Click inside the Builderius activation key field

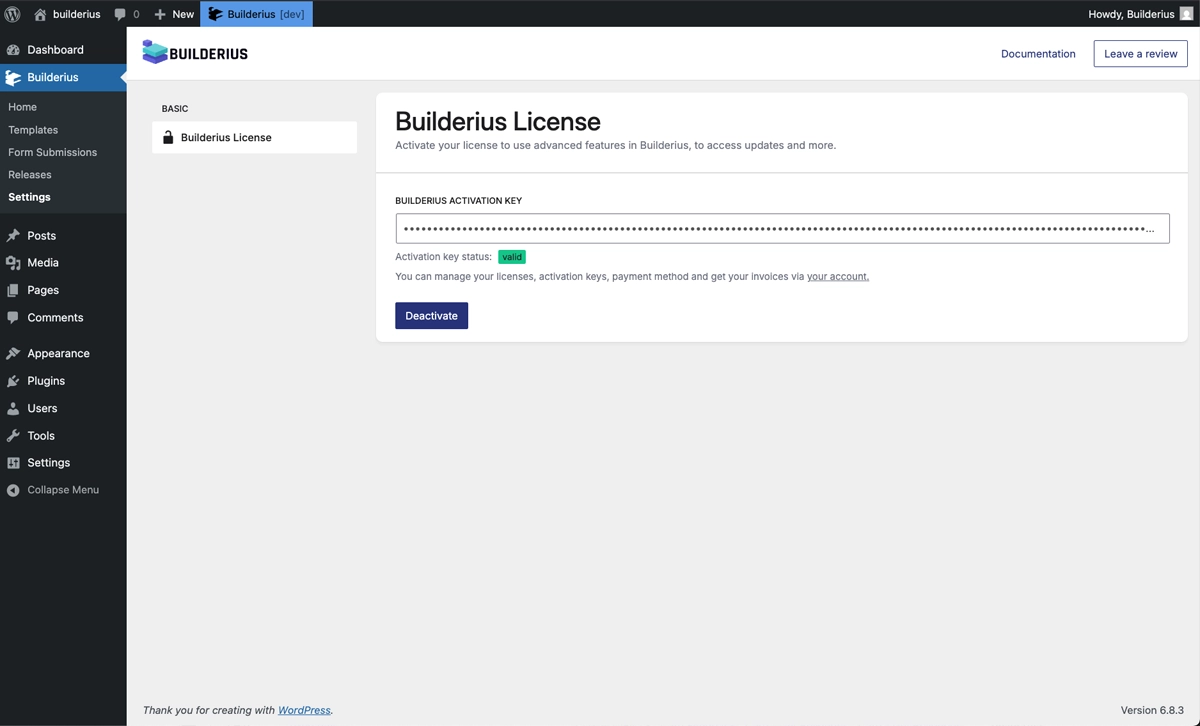click(x=780, y=227)
